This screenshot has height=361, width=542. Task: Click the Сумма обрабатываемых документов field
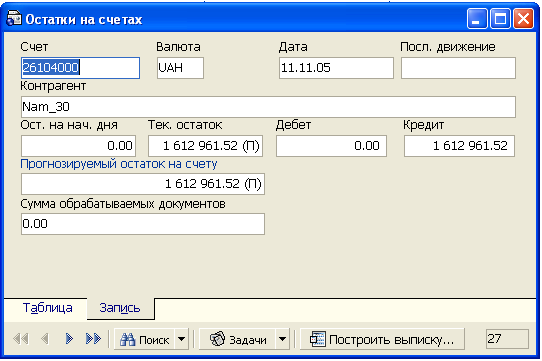click(143, 224)
